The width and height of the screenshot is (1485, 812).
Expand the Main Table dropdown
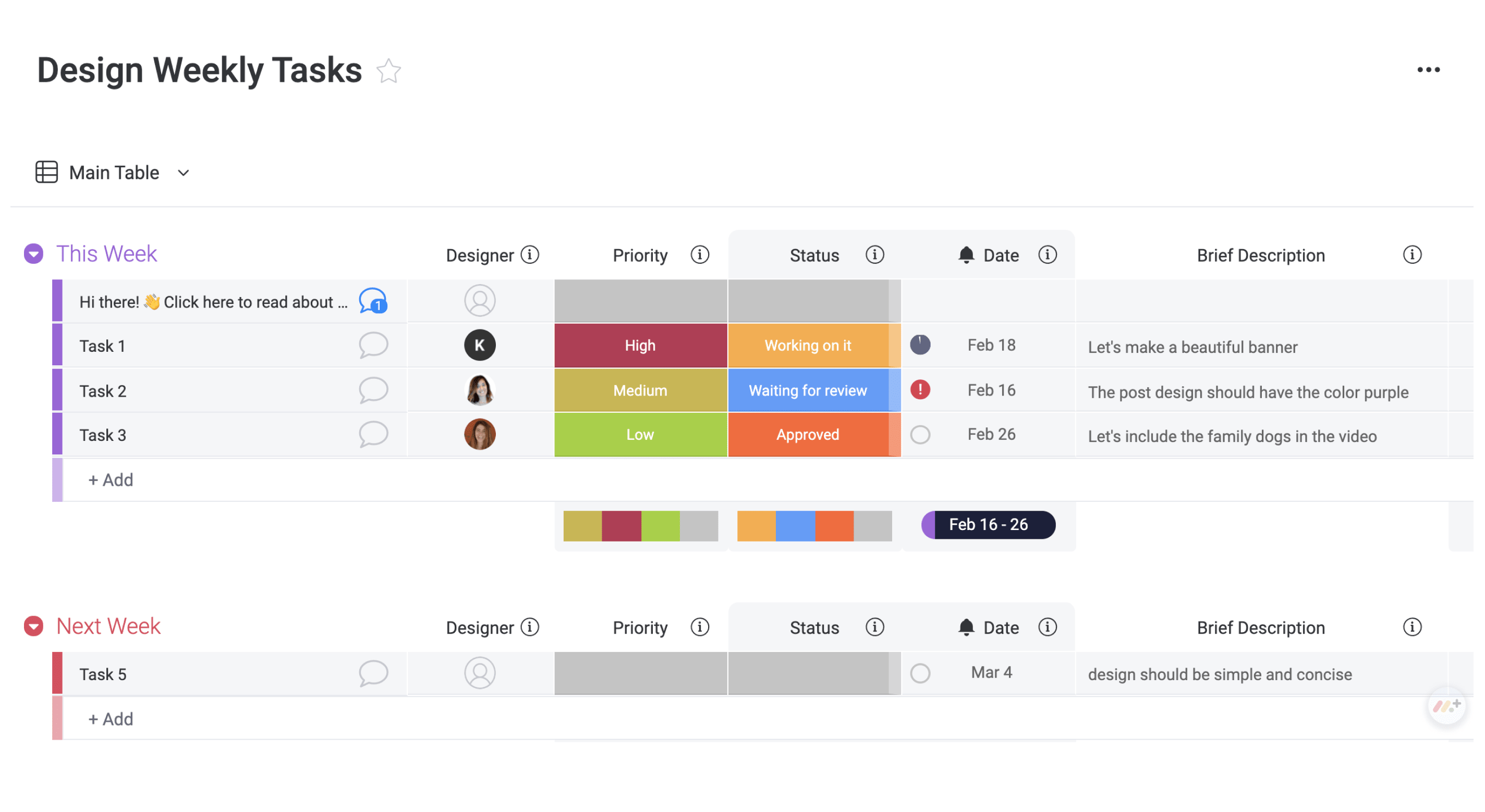(x=185, y=172)
